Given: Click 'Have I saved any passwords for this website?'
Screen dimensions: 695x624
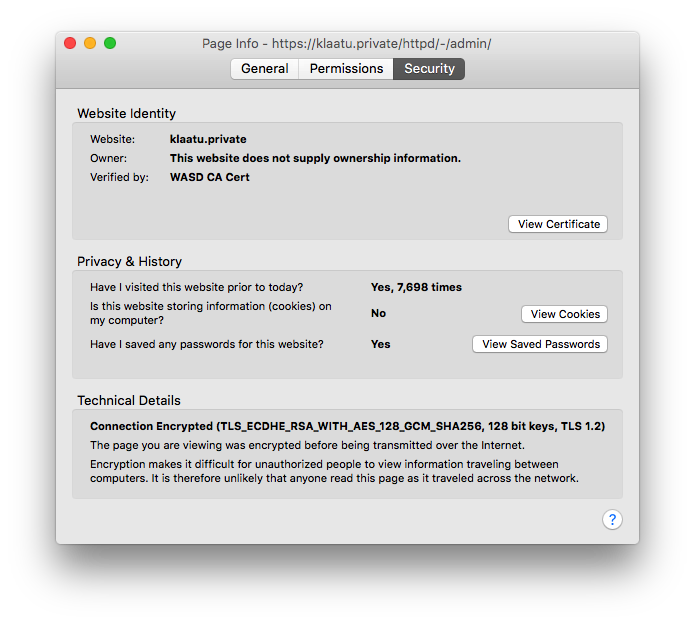Looking at the screenshot, I should tap(207, 344).
